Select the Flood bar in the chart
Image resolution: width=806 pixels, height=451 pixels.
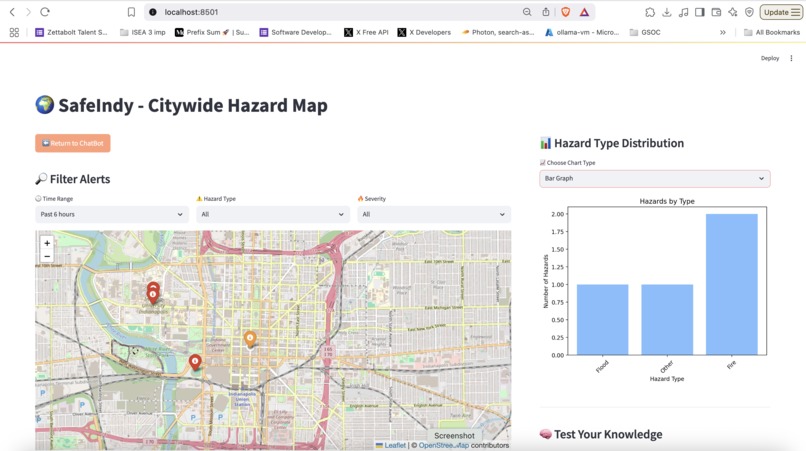point(602,319)
